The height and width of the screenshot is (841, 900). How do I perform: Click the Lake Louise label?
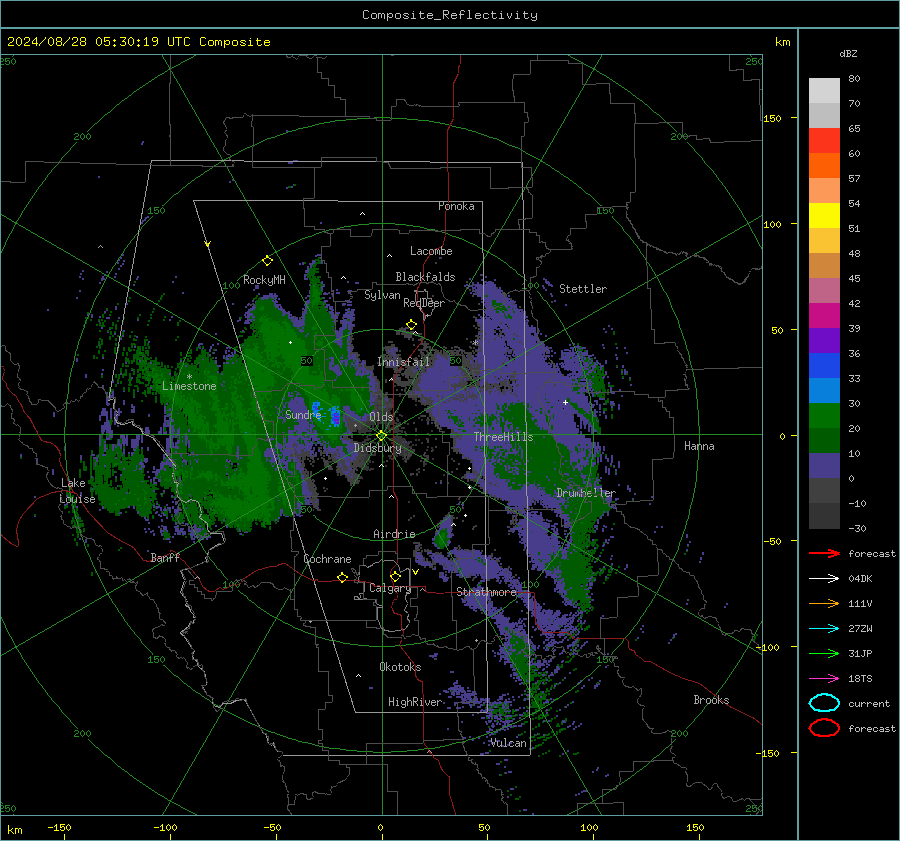click(x=77, y=491)
